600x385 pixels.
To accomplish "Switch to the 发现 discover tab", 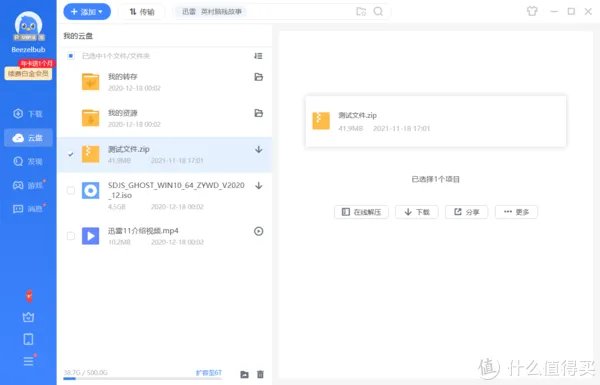I will click(x=28, y=161).
